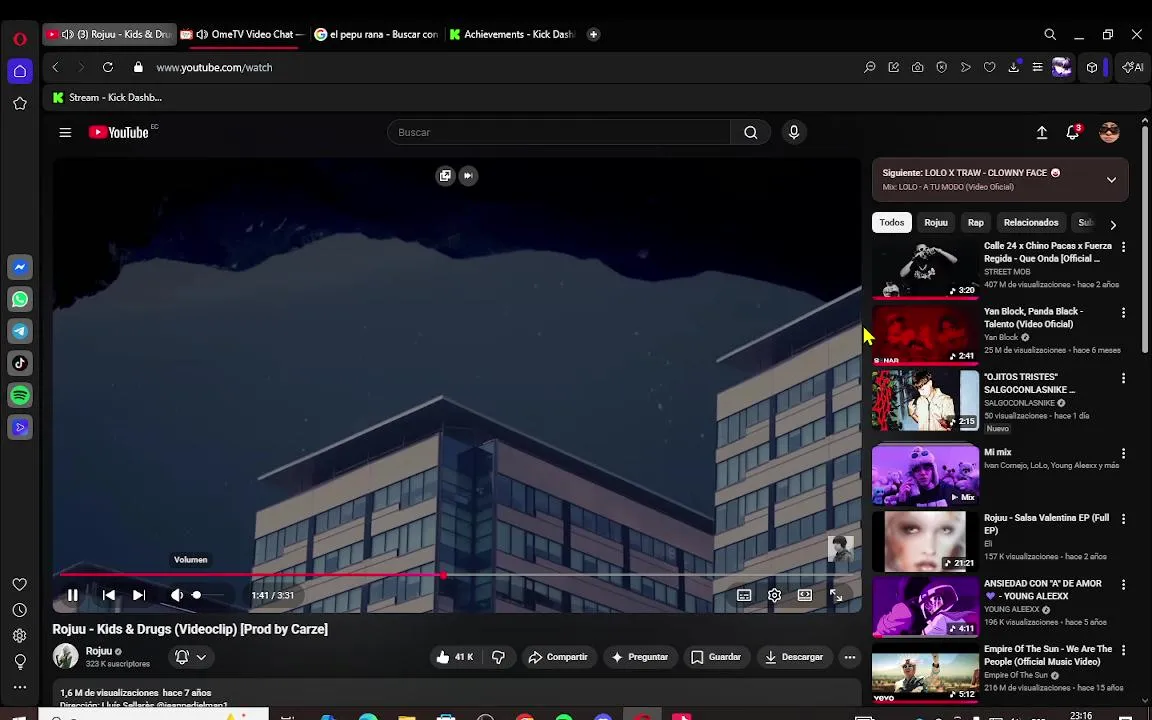Open bookmarks star in the sidebar
1152x720 pixels.
click(20, 104)
